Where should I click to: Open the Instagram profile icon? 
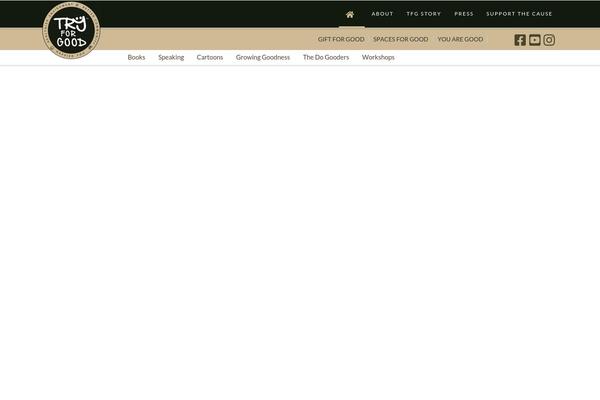549,40
